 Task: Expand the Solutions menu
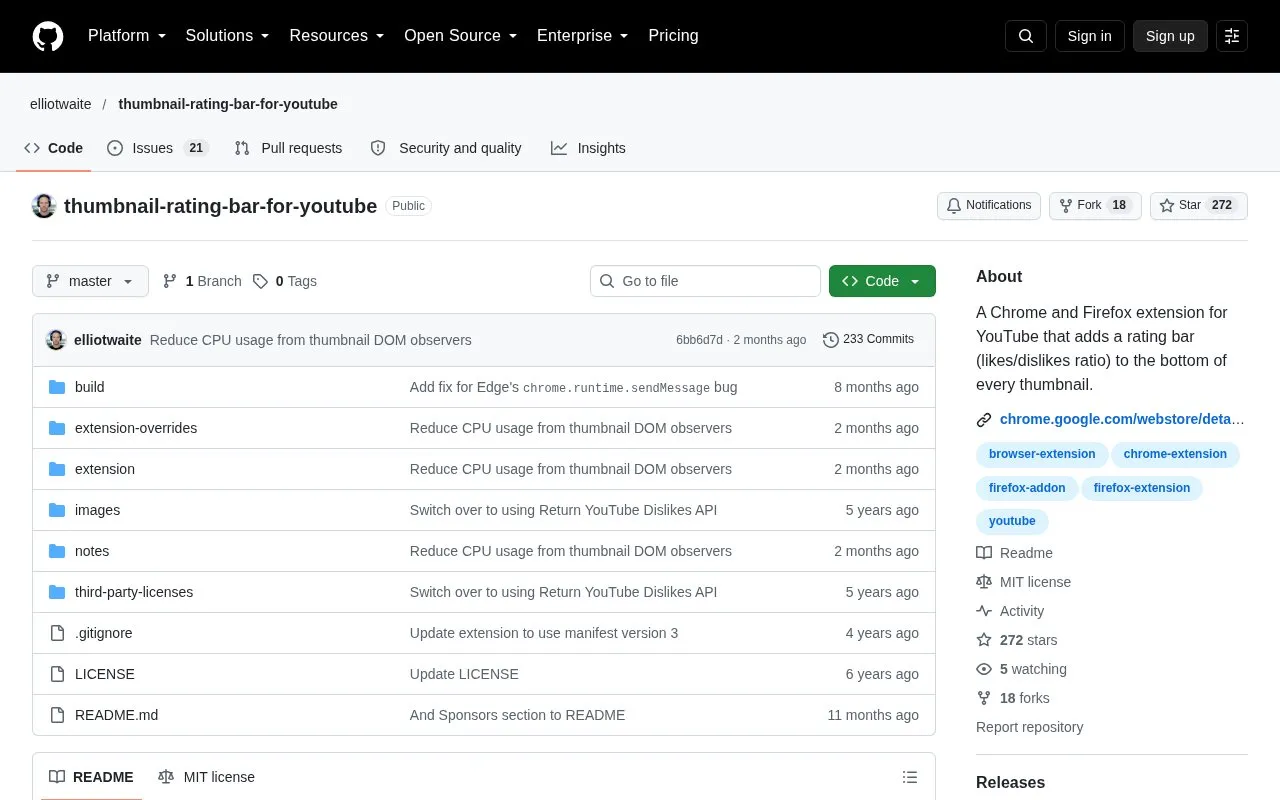point(228,36)
